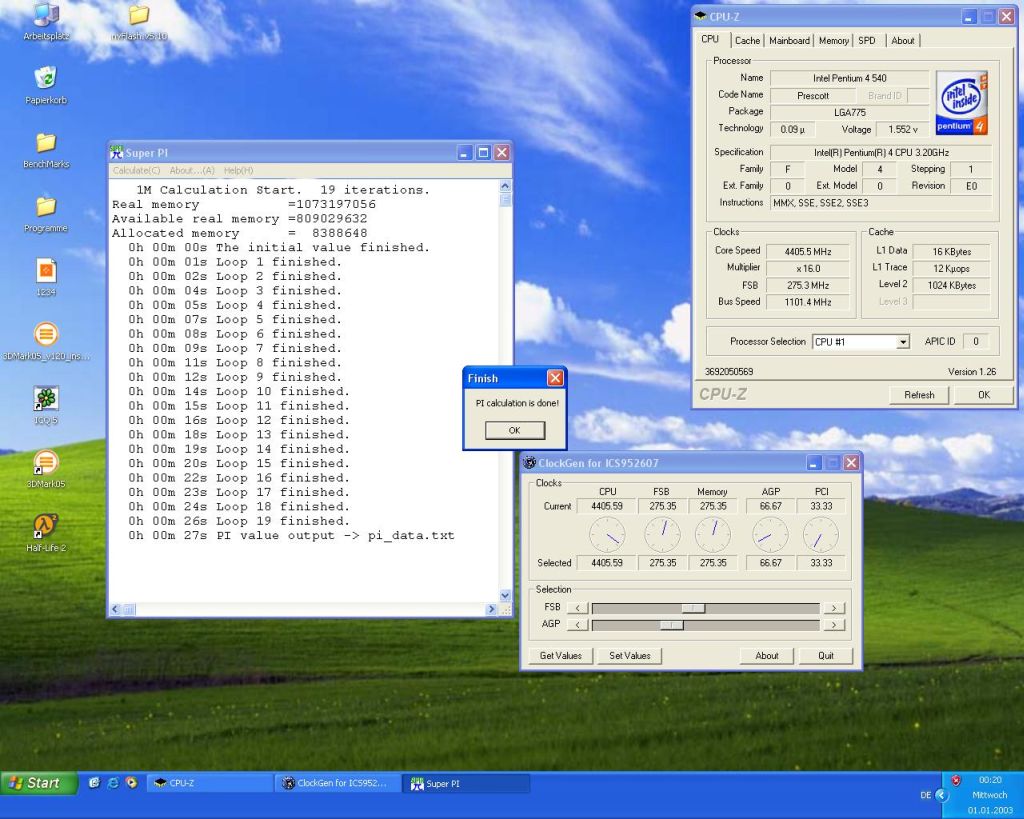This screenshot has height=819, width=1024.
Task: Click the Selected CPU value 4405.59 field
Action: pos(607,562)
